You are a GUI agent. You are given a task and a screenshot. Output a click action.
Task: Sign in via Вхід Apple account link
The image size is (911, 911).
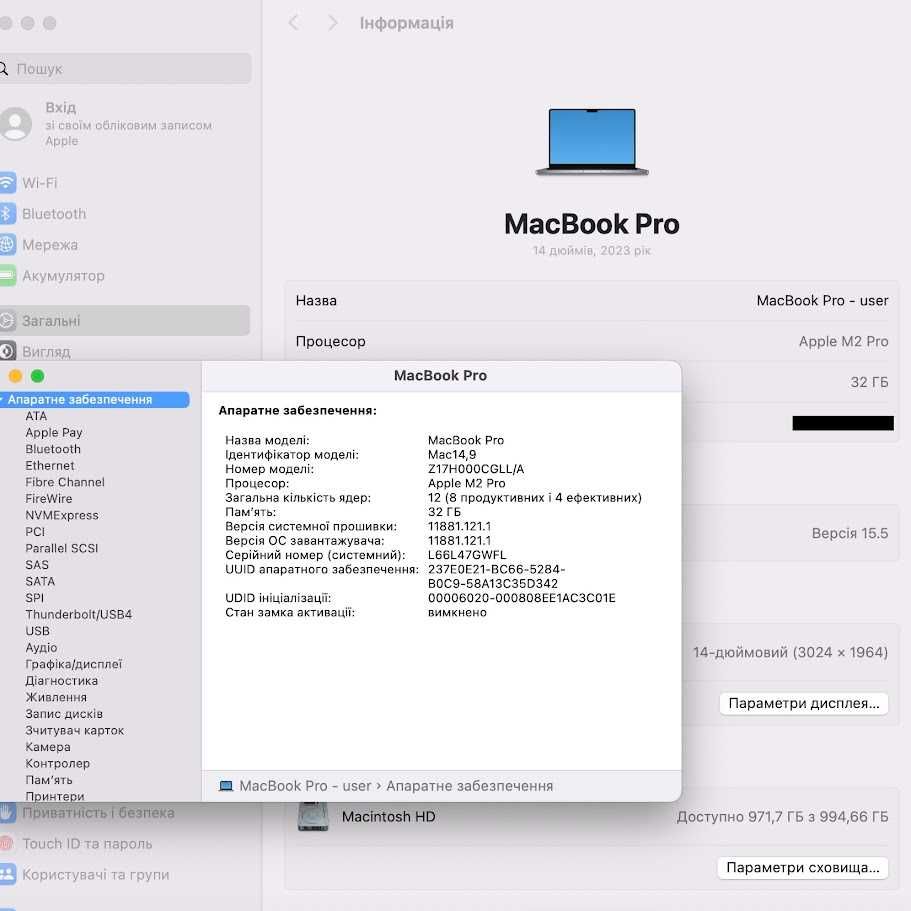point(128,124)
